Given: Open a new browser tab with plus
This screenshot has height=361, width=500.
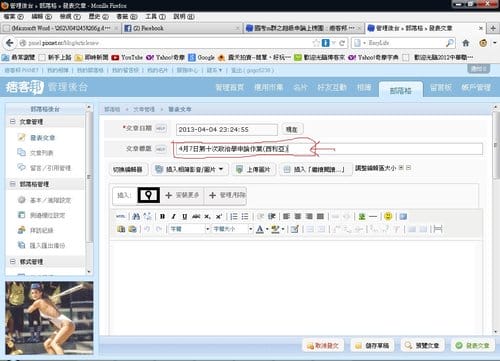Looking at the screenshot, I should (x=493, y=28).
